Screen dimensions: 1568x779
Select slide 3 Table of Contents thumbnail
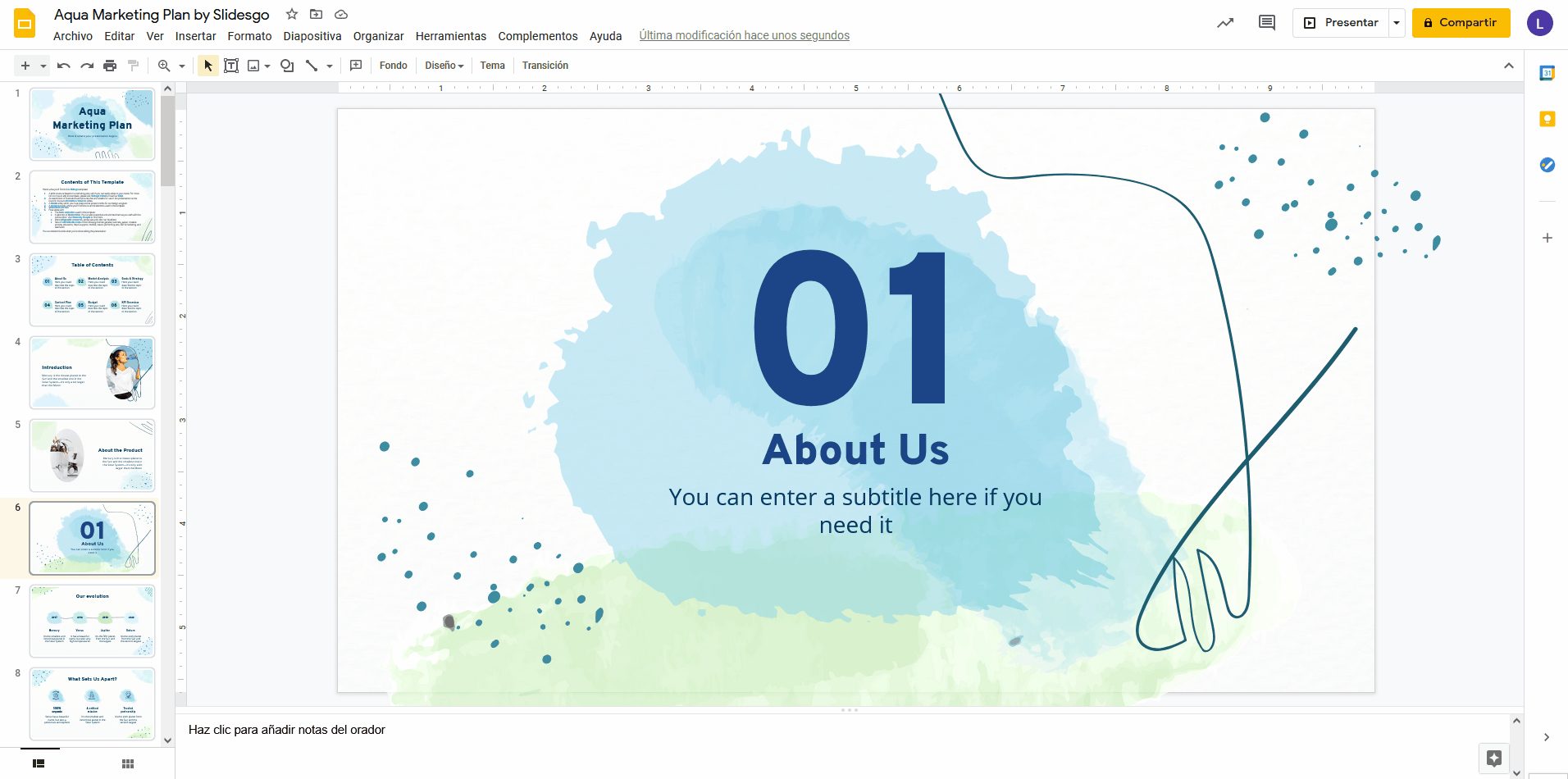pyautogui.click(x=92, y=289)
